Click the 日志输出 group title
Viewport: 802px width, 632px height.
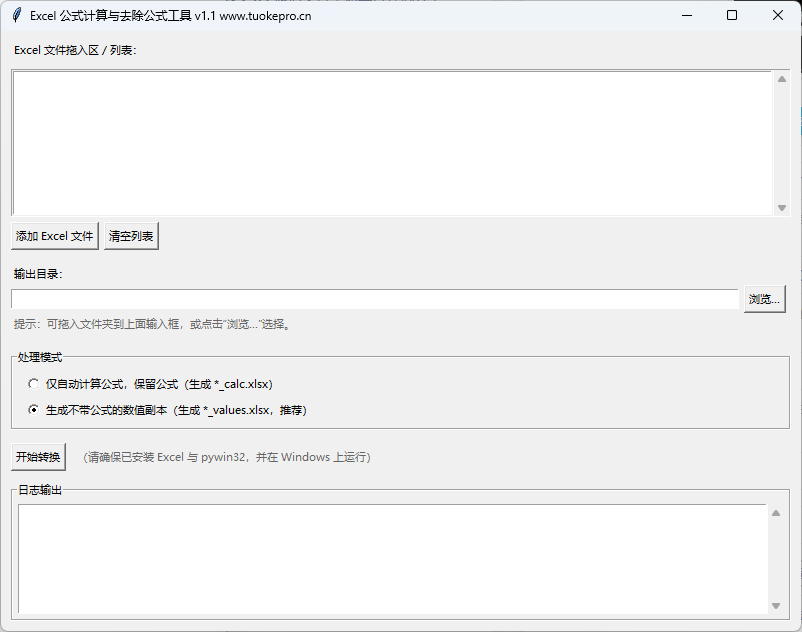(40, 490)
